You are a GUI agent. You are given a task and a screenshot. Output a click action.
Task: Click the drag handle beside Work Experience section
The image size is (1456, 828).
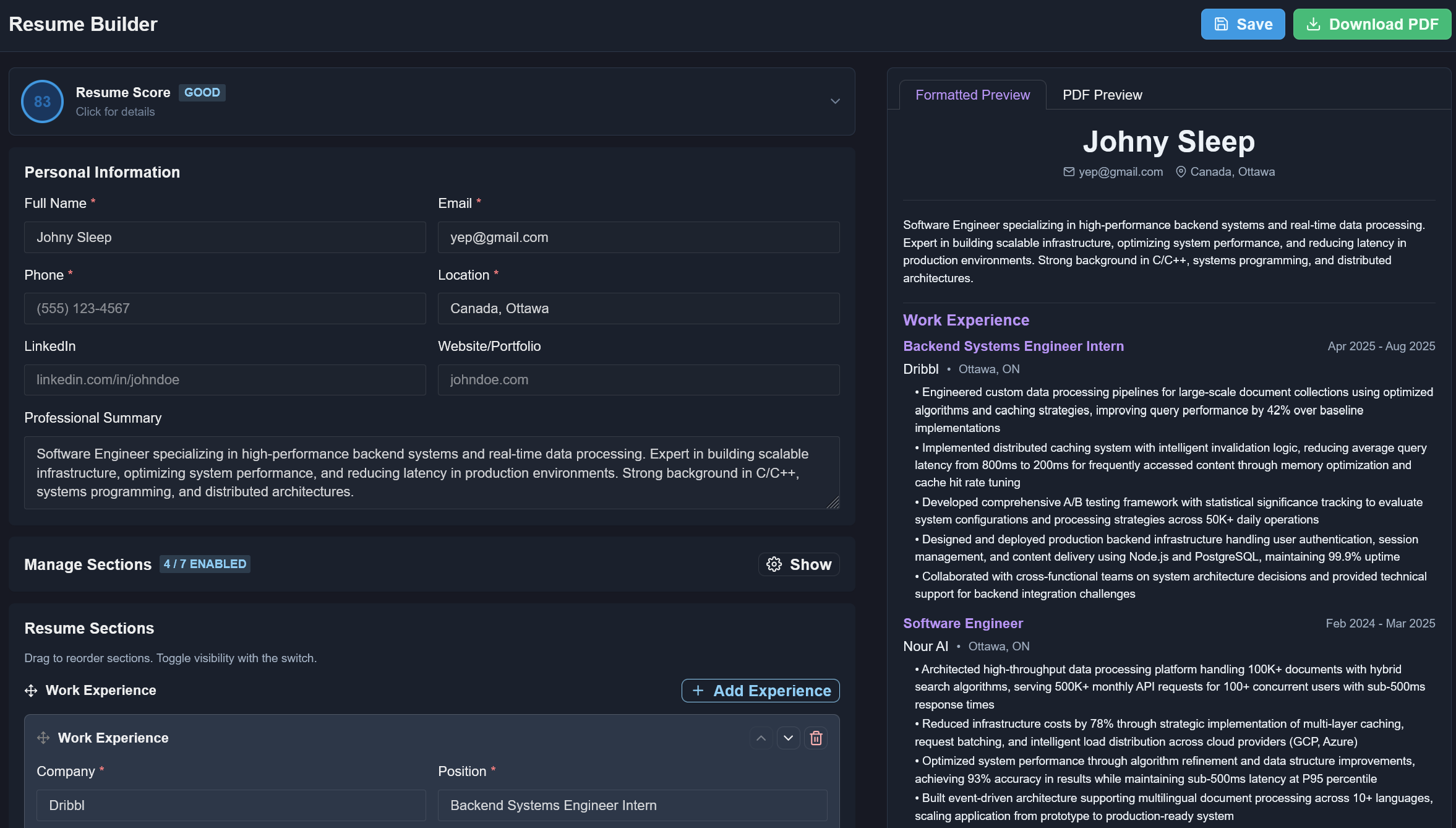30,690
